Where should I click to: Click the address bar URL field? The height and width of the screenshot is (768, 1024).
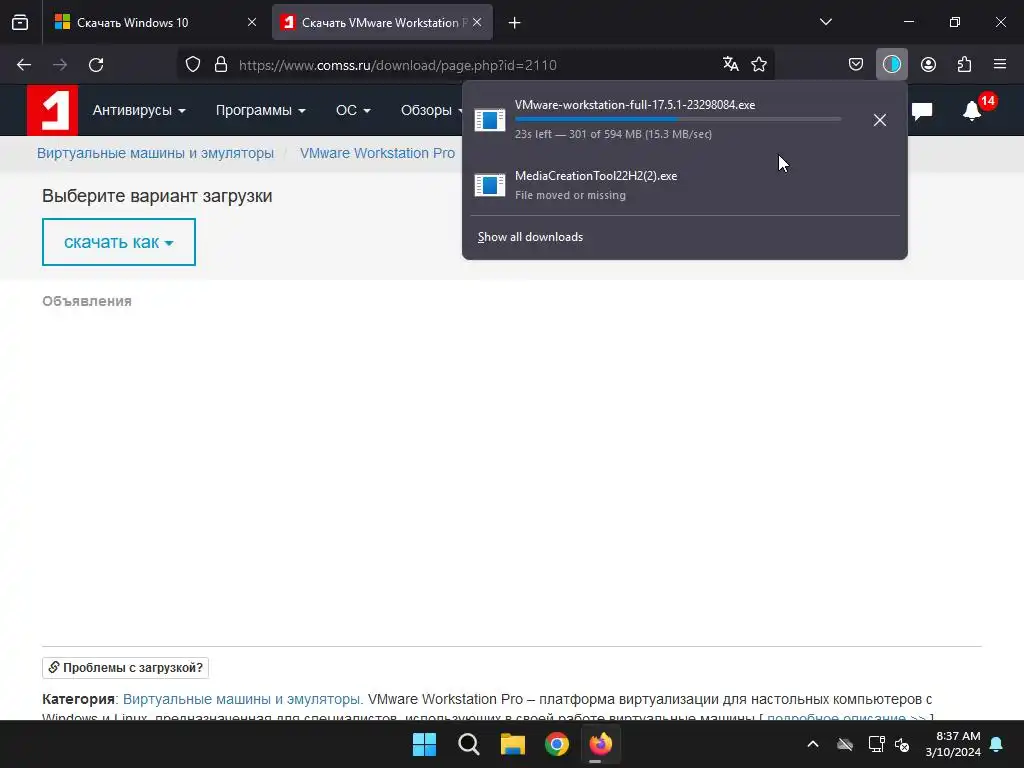coord(477,65)
